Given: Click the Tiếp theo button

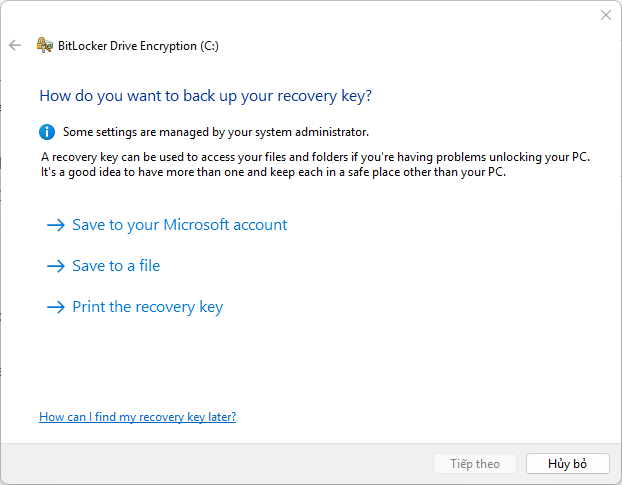Looking at the screenshot, I should [x=475, y=464].
